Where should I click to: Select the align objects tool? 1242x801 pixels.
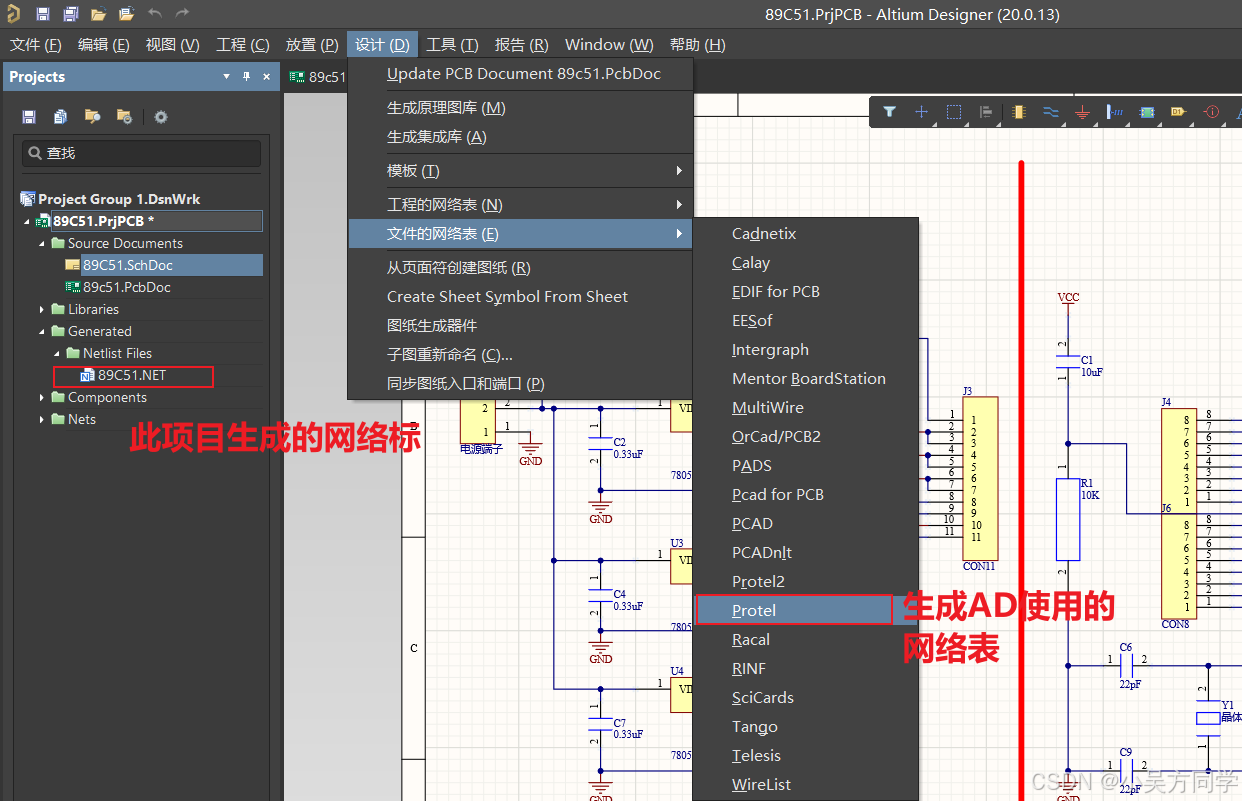(x=986, y=112)
